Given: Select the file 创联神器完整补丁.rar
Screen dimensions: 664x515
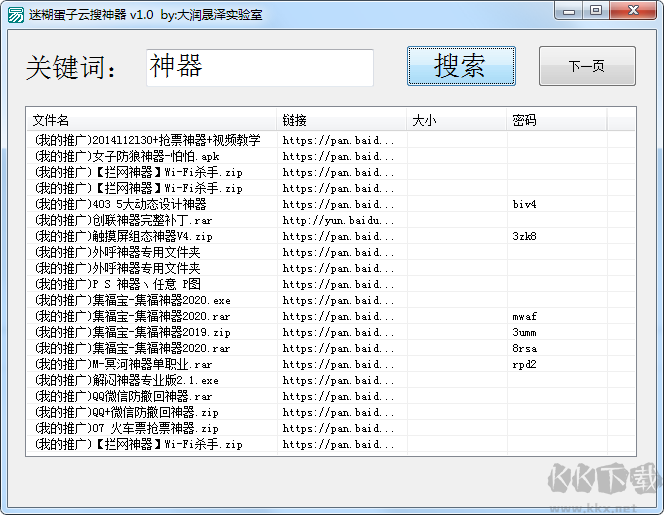Looking at the screenshot, I should coord(123,220).
